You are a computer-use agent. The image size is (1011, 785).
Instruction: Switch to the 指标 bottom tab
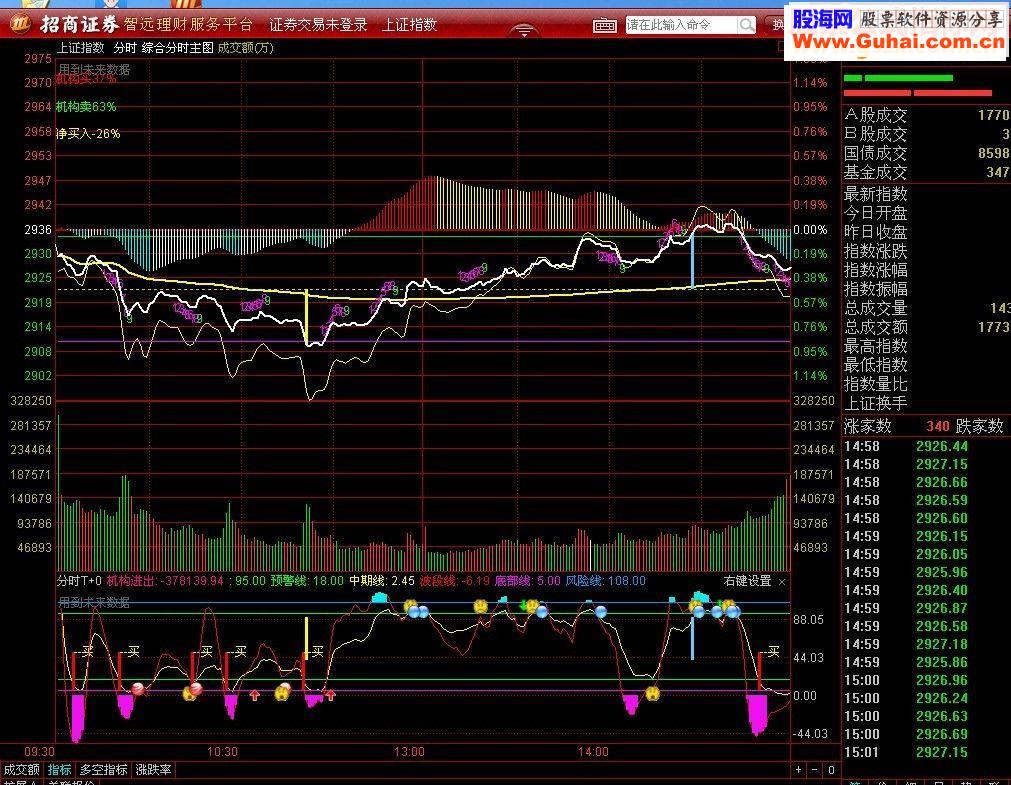click(x=60, y=770)
